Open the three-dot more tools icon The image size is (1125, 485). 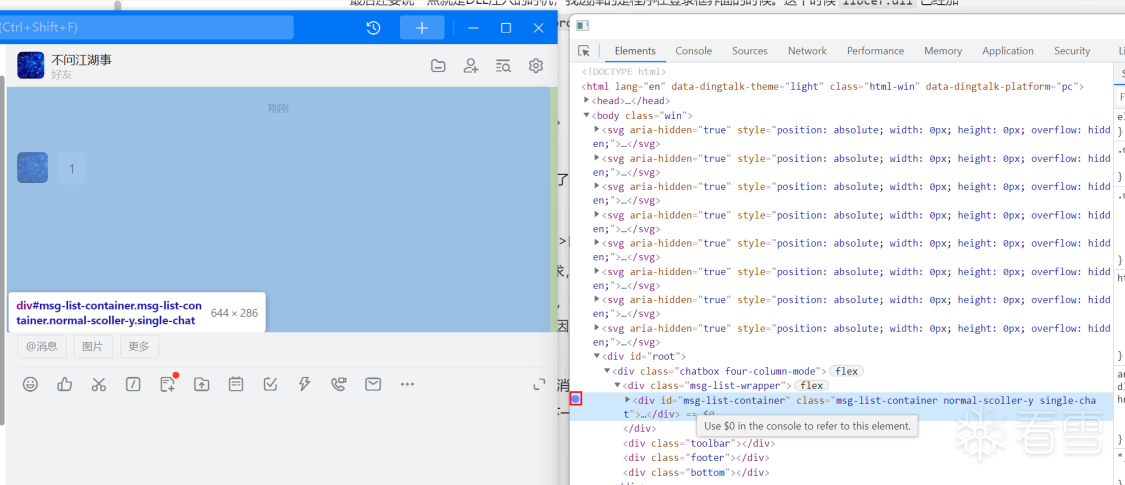[x=408, y=385]
